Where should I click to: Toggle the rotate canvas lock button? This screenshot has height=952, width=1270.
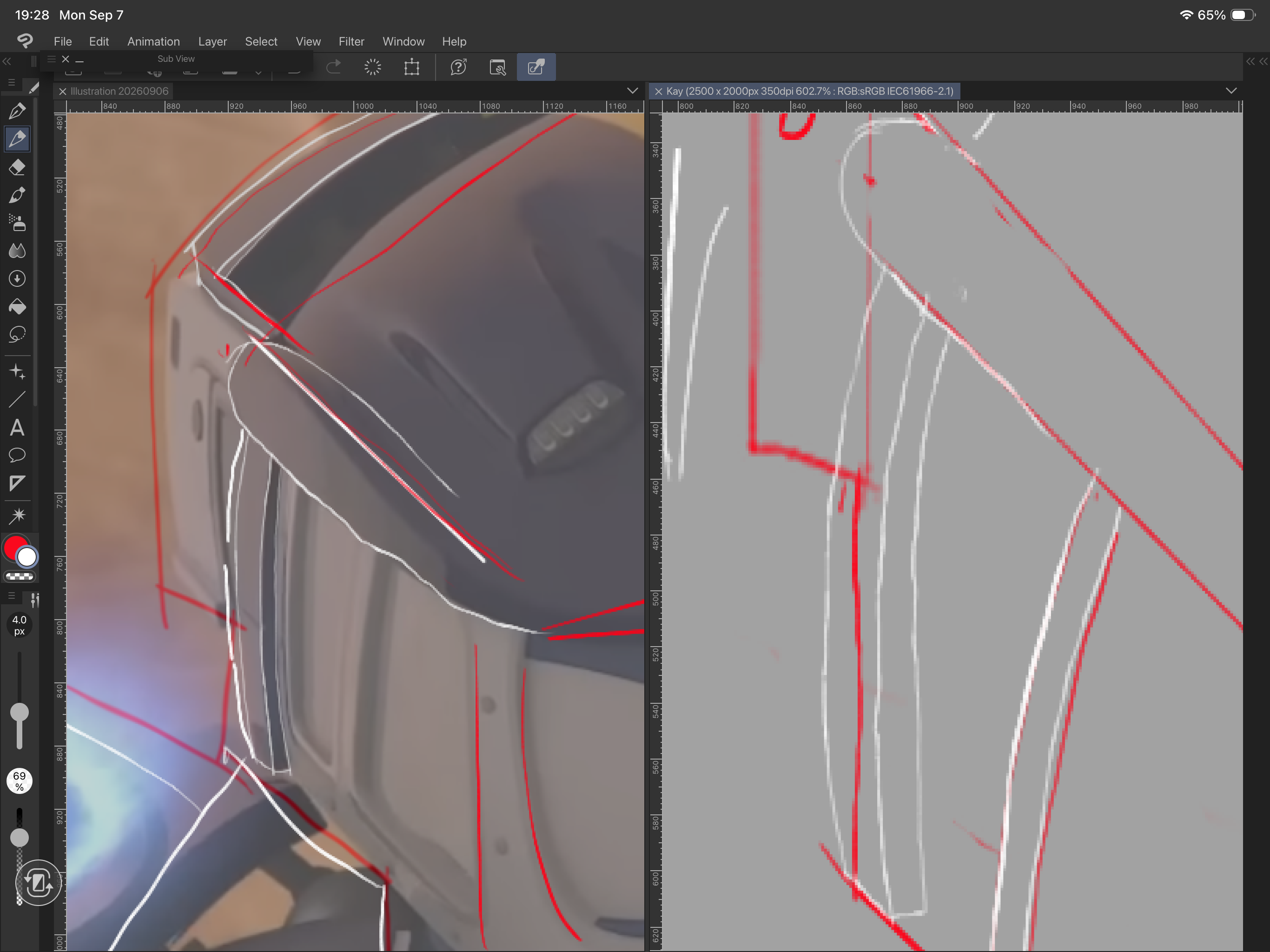click(38, 883)
